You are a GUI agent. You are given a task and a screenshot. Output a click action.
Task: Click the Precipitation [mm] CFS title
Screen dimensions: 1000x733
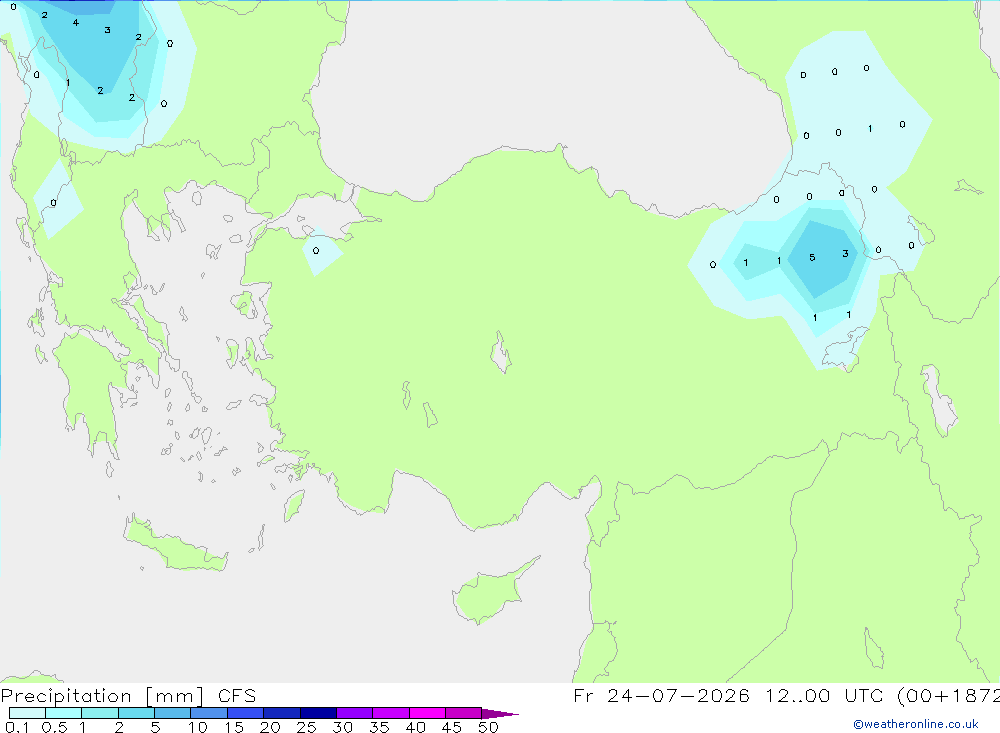(128, 696)
